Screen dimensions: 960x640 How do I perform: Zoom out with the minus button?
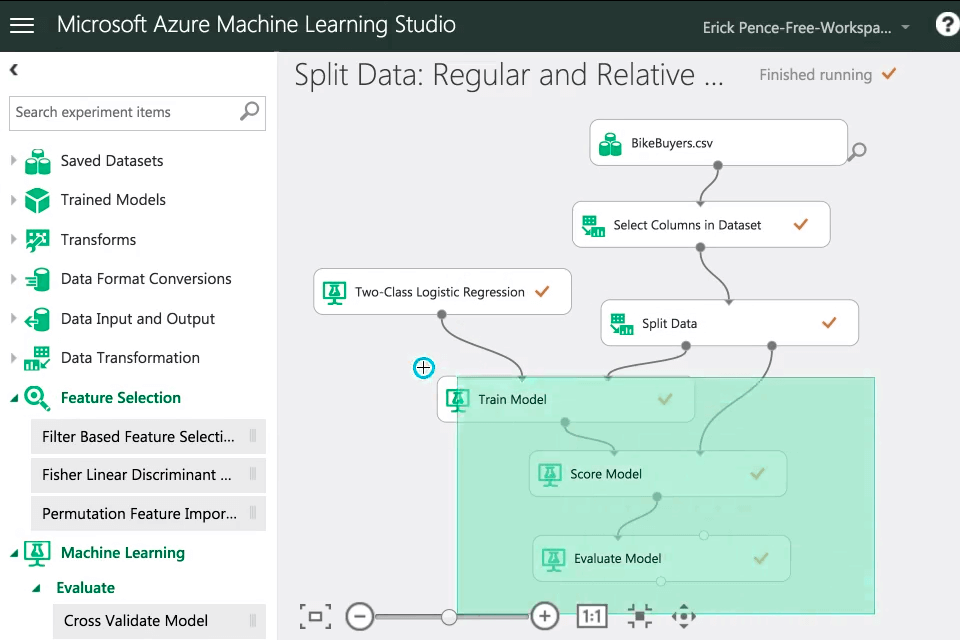coord(360,616)
